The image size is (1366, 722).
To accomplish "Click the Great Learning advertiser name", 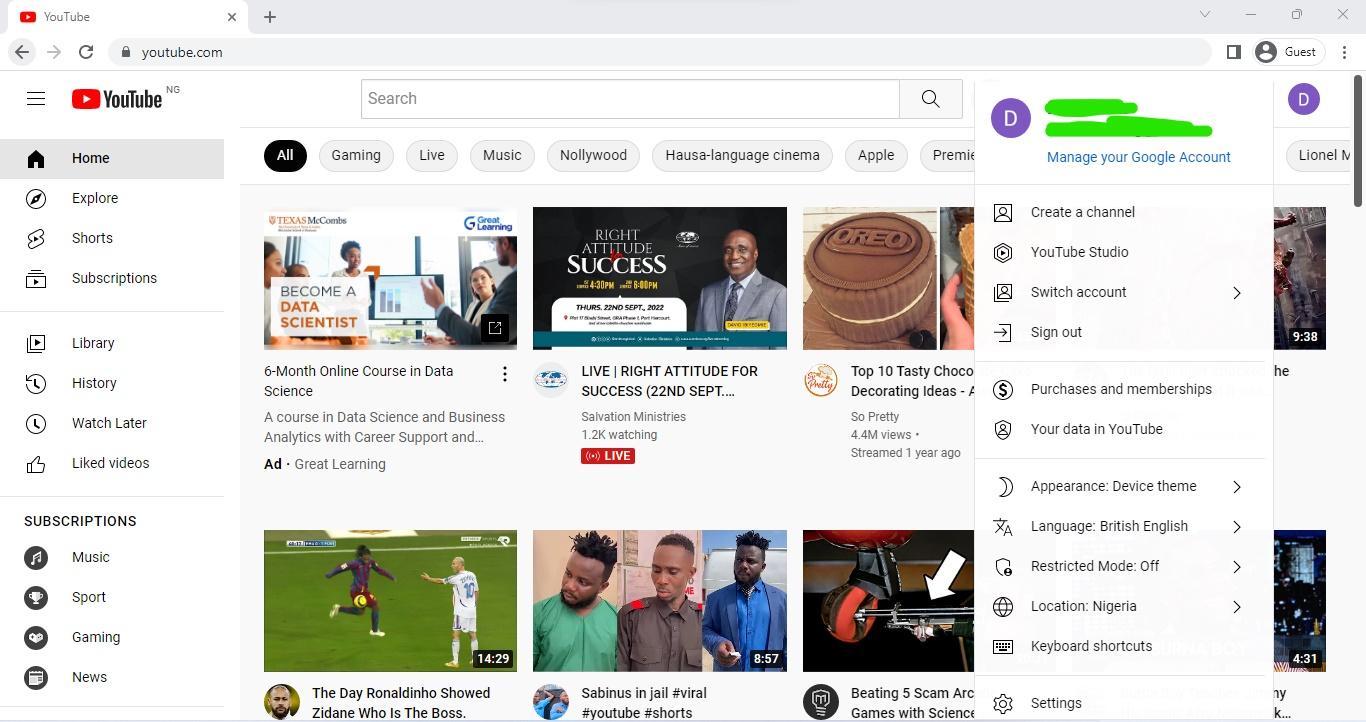I will (x=340, y=464).
